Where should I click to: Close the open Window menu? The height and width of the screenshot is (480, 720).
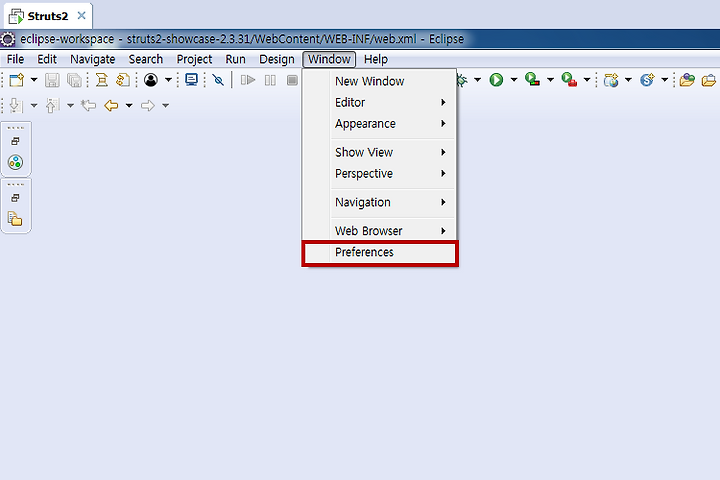[x=329, y=59]
